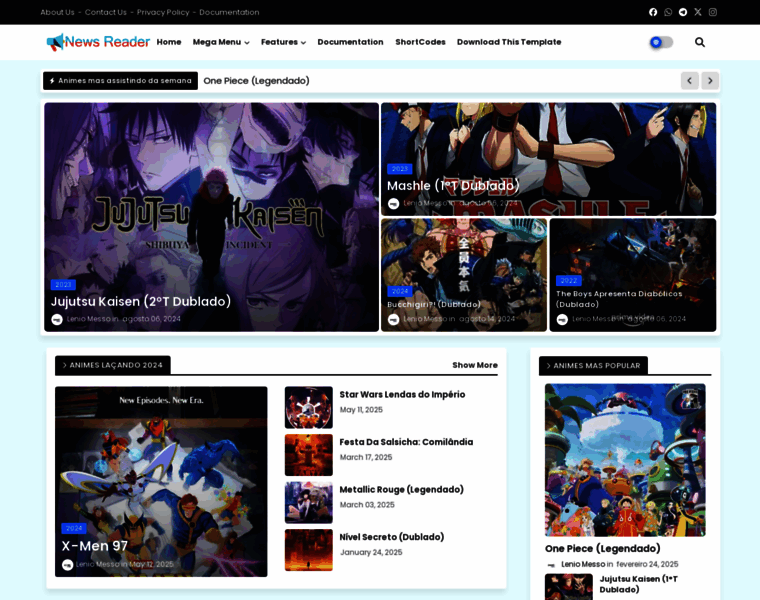Screen dimensions: 760x600
Task: Show next ticker headline arrow
Action: point(710,81)
